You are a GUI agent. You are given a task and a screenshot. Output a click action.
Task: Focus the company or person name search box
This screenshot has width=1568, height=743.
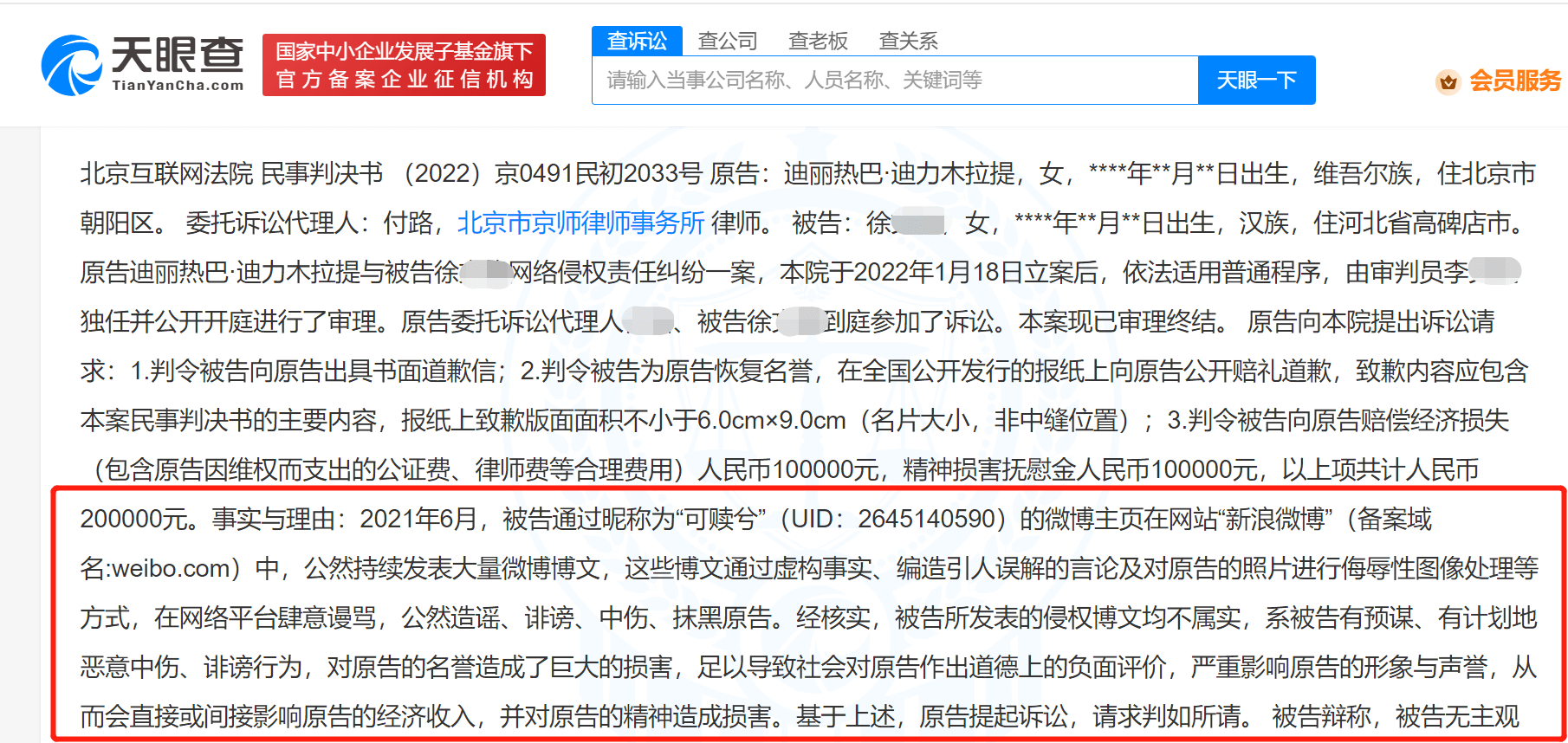pos(895,80)
